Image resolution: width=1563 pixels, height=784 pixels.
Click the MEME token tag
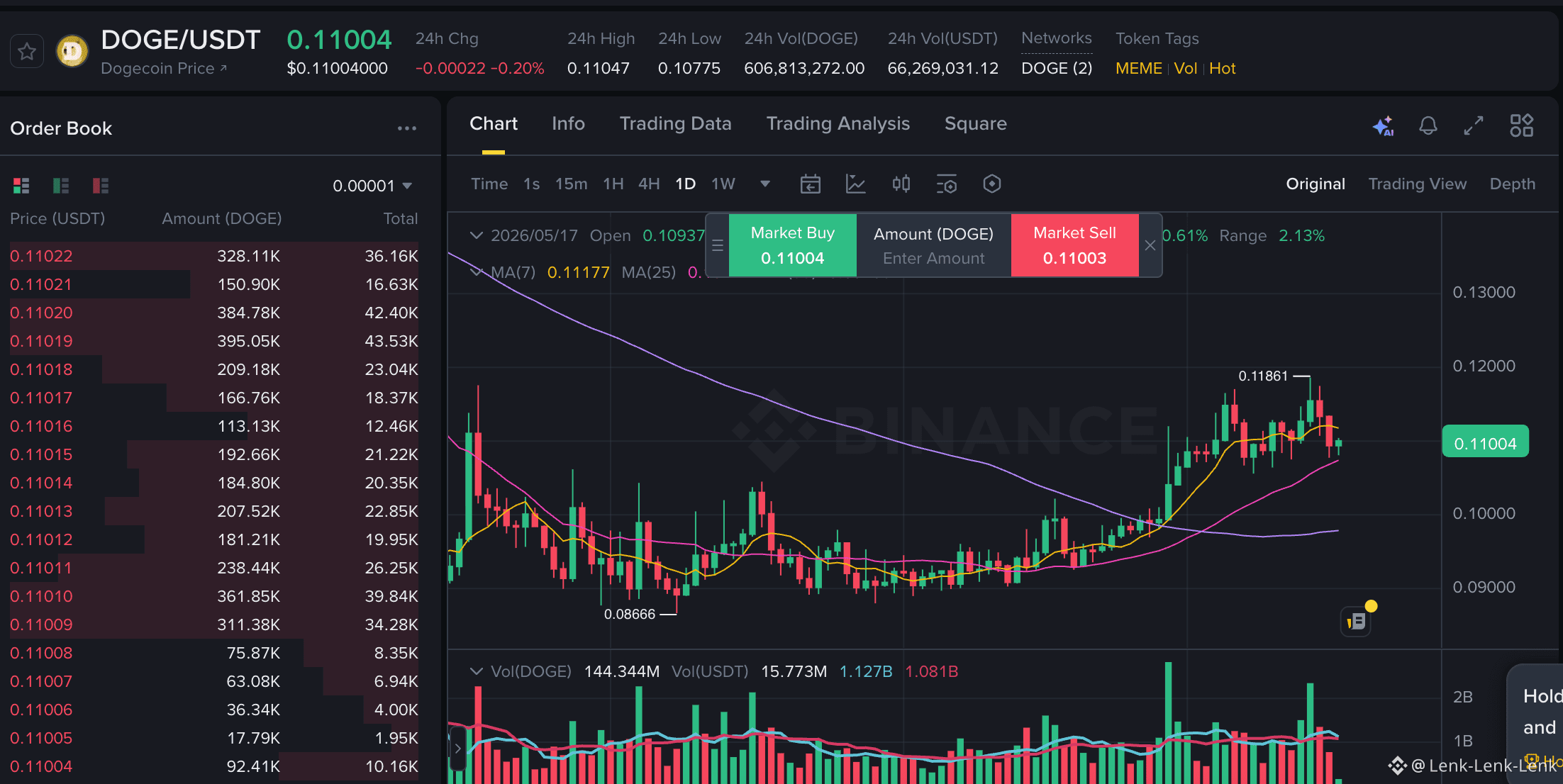[x=1139, y=69]
